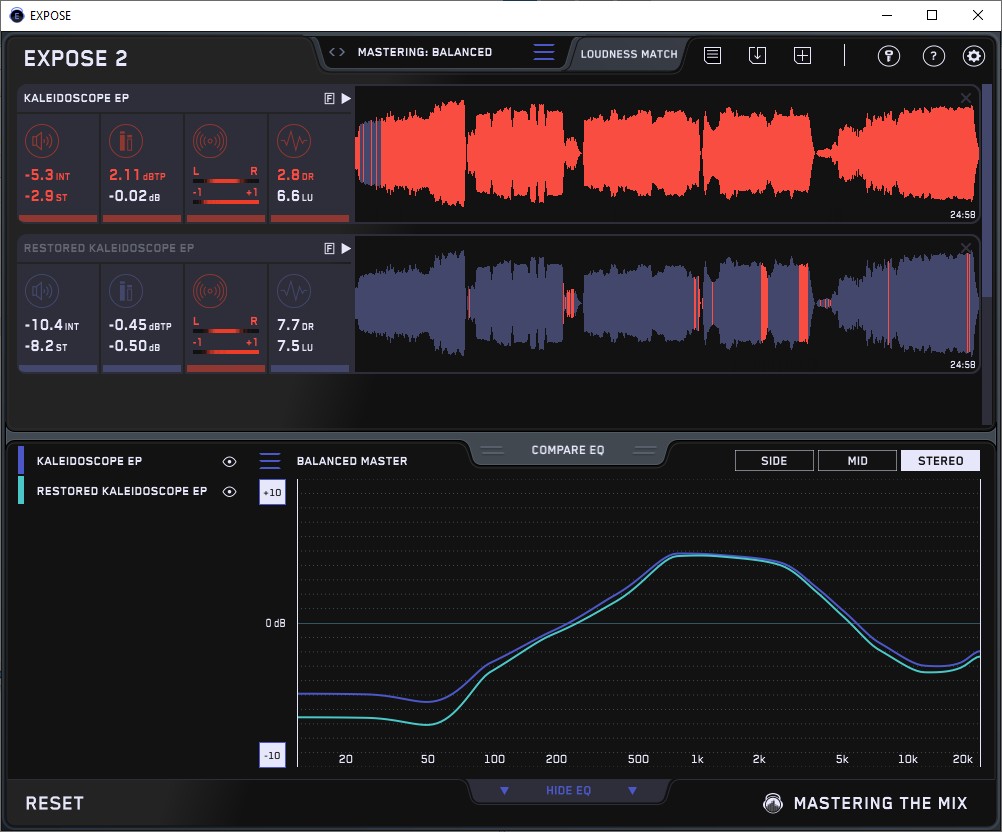
Task: Click the export download icon in toolbar
Action: (757, 56)
